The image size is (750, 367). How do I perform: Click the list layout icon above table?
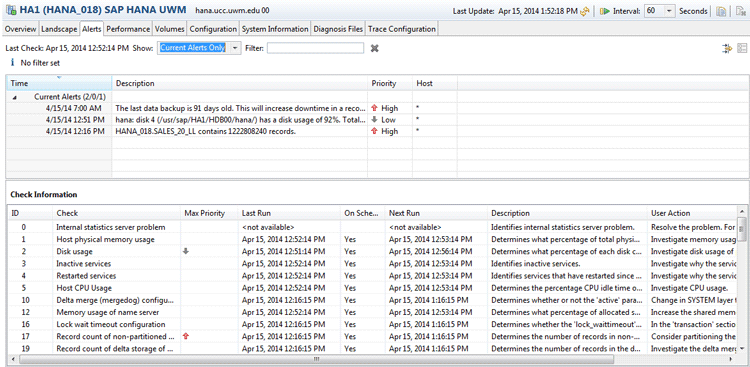tap(742, 48)
